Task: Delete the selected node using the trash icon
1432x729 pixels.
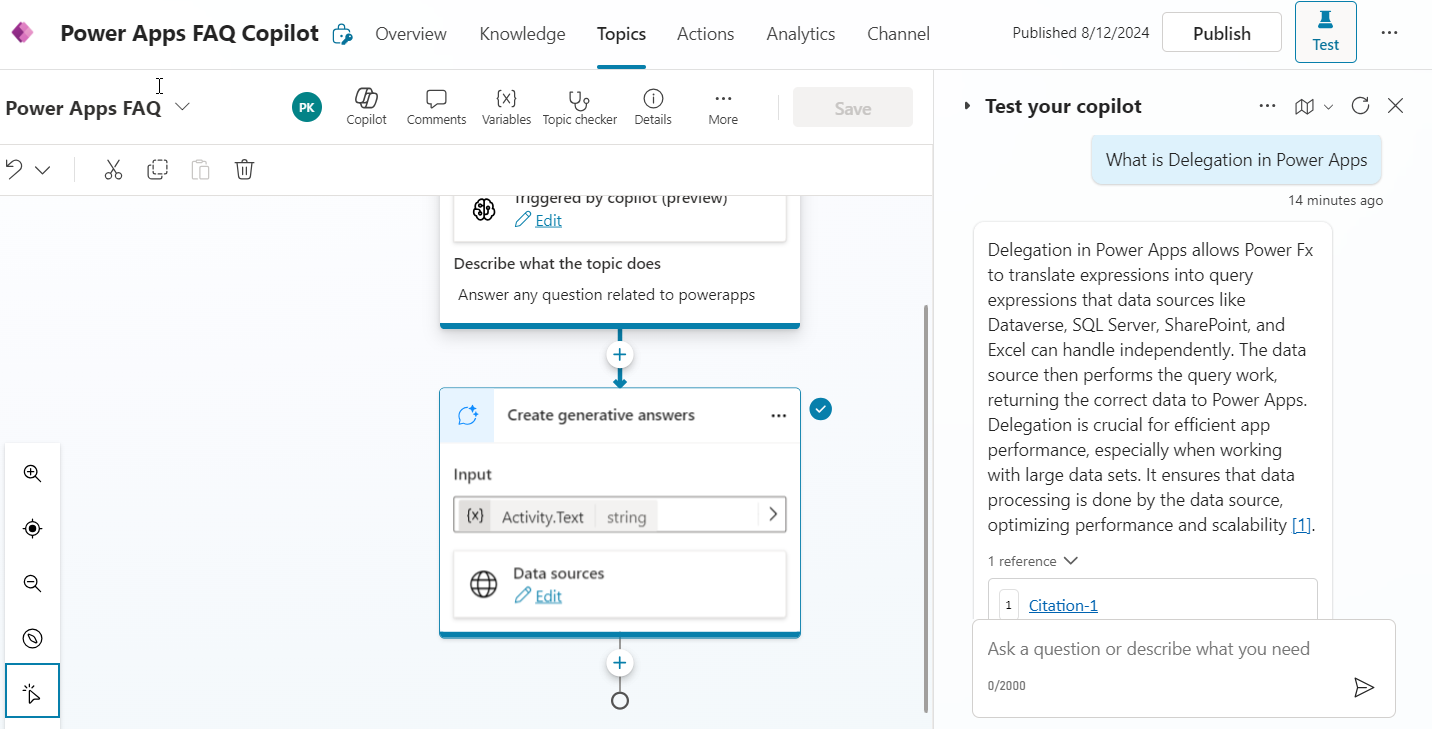Action: pyautogui.click(x=244, y=169)
